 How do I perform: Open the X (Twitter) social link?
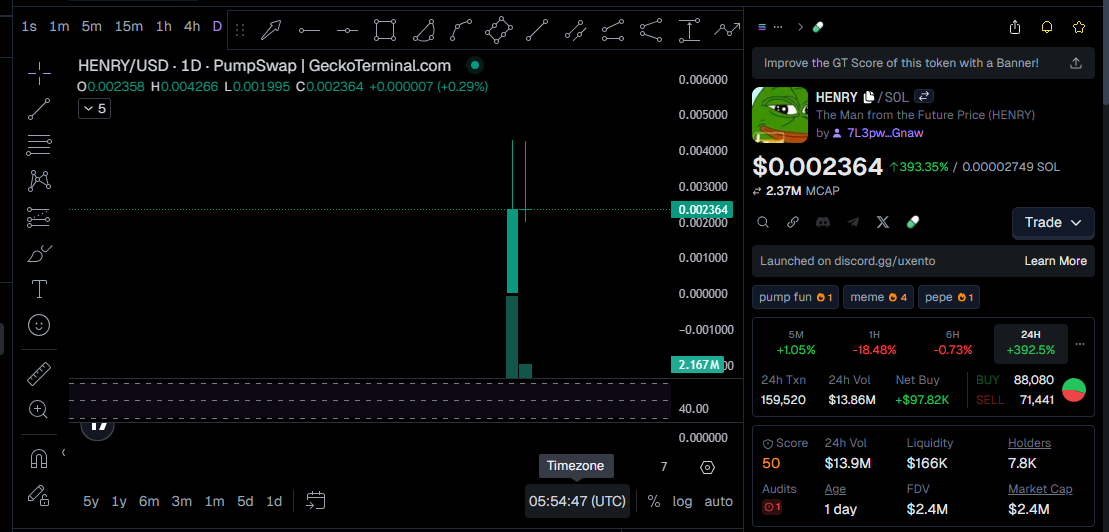(x=883, y=222)
